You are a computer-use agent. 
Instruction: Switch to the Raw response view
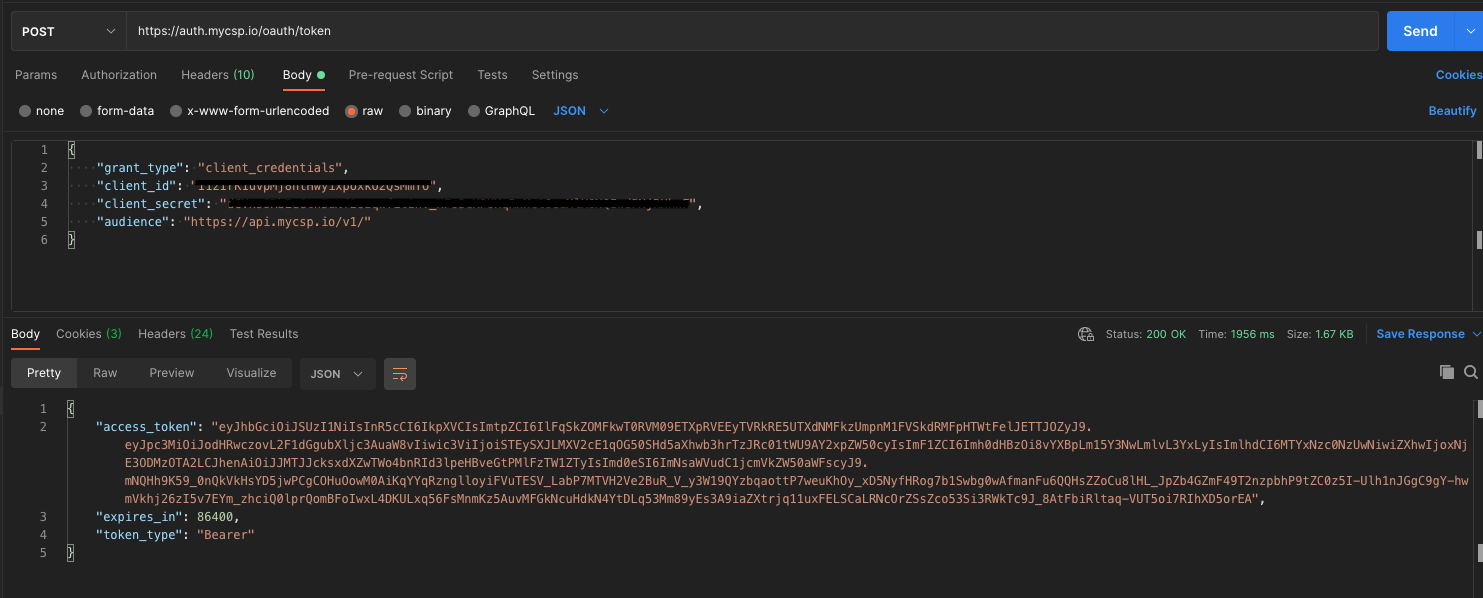coord(105,372)
